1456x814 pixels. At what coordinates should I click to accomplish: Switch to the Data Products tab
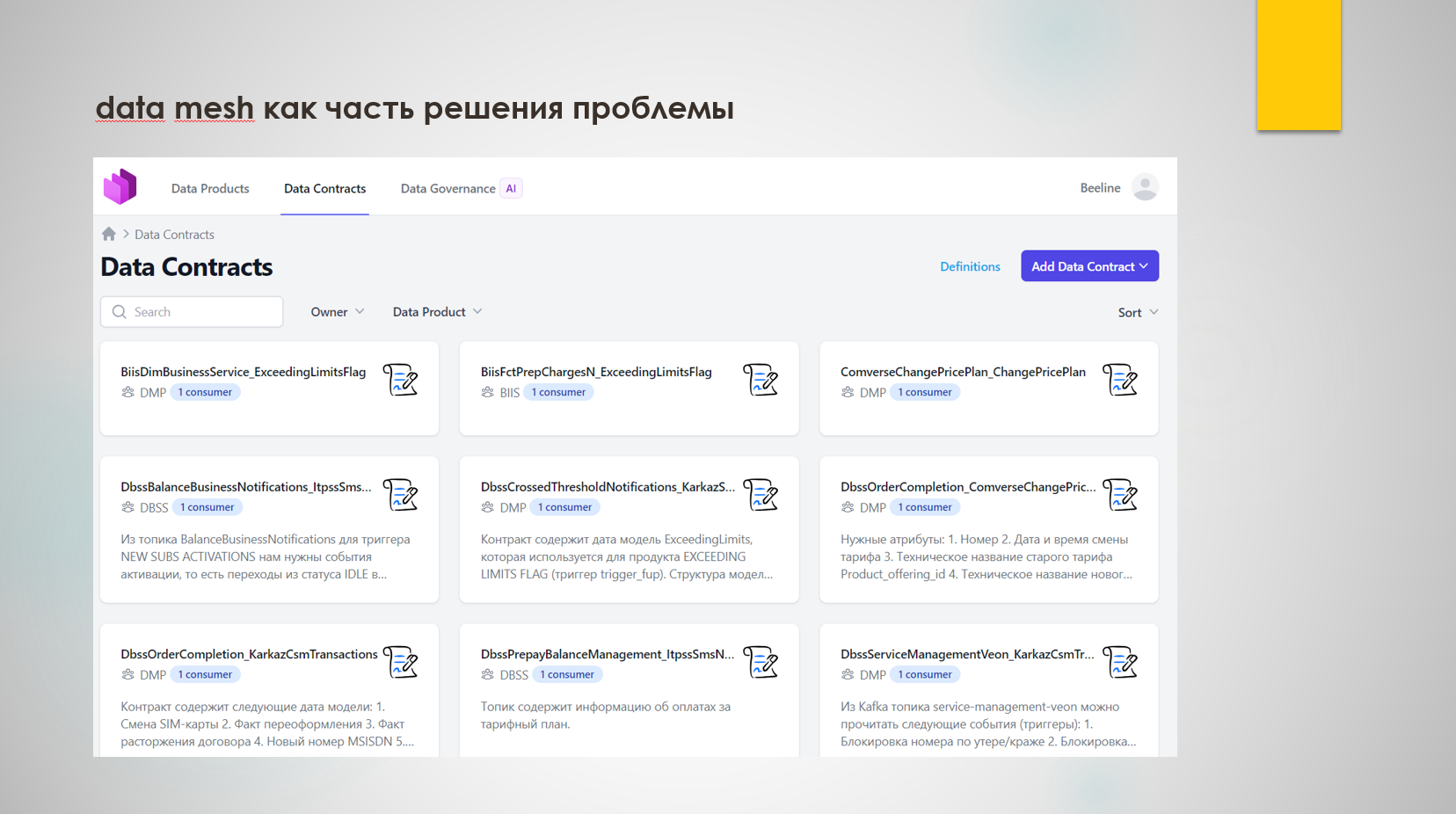pos(210,189)
